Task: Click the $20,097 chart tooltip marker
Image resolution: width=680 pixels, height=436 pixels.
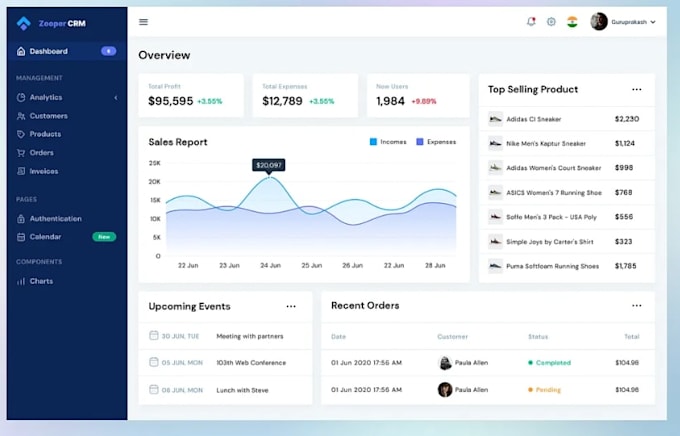Action: coord(269,165)
